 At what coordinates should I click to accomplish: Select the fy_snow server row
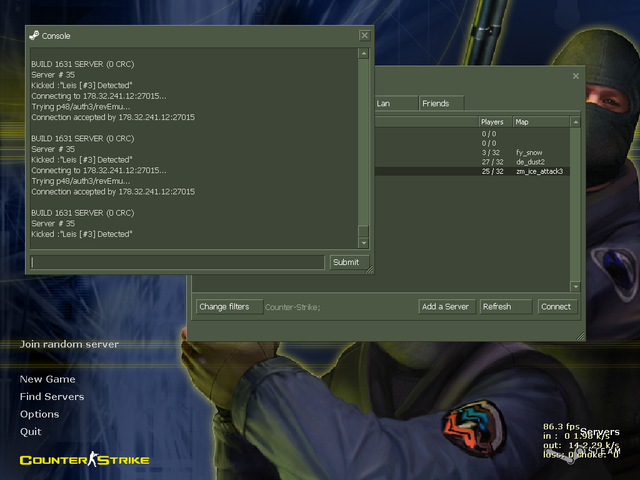[x=472, y=153]
